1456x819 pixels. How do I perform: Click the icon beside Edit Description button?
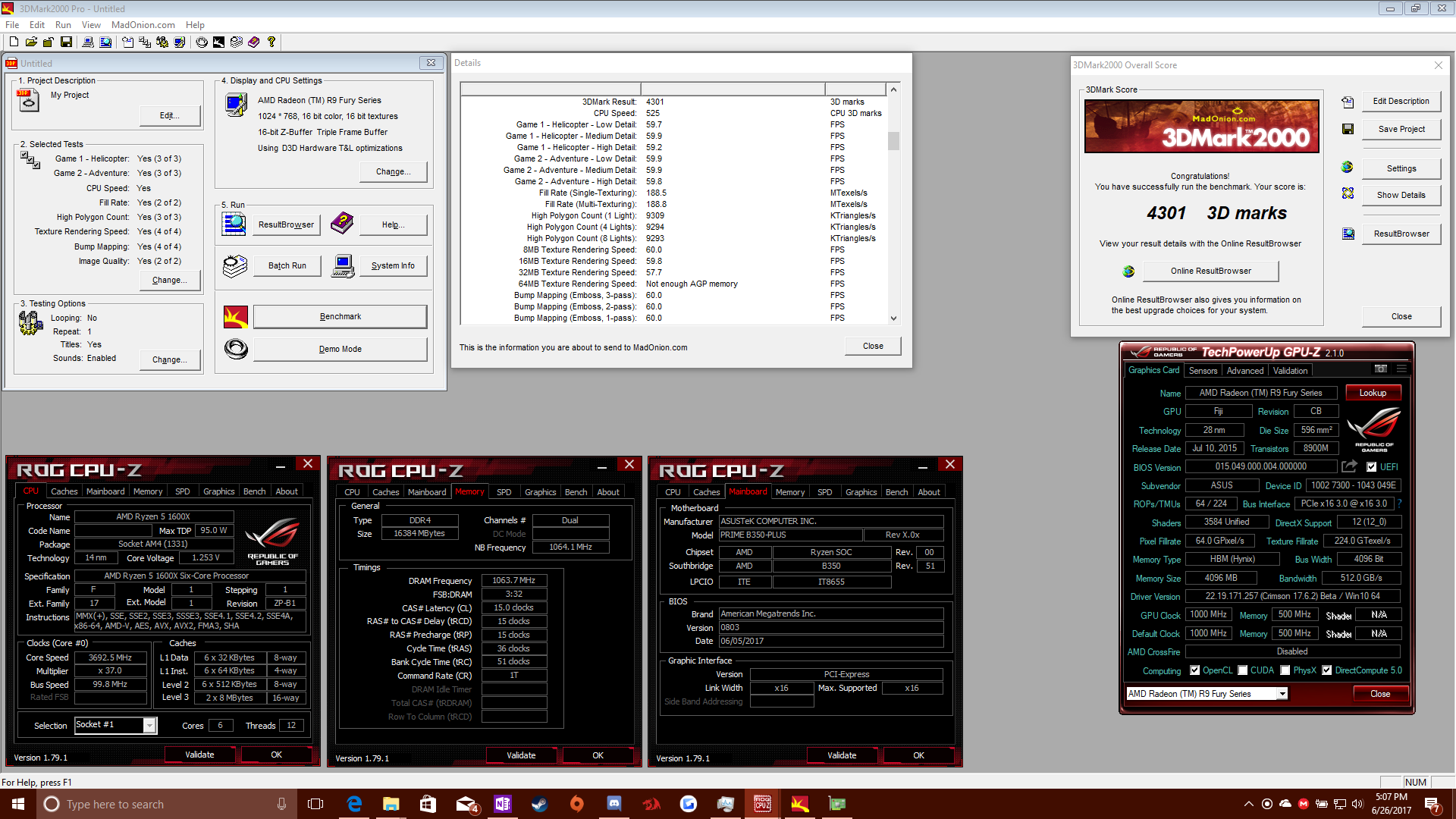tap(1348, 102)
